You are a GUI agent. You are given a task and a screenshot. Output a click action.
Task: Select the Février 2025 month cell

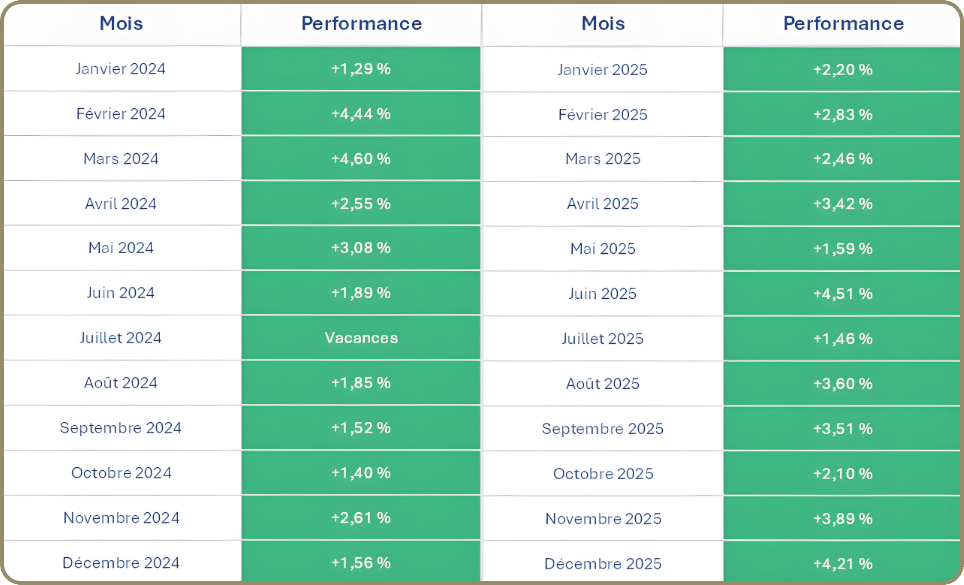603,114
